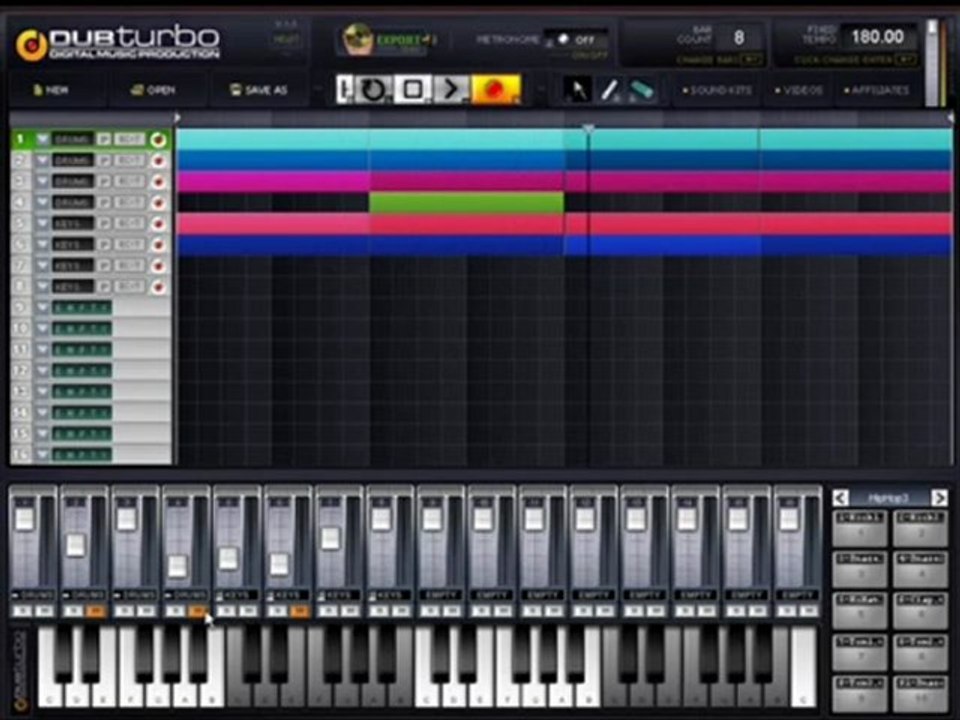
Task: Stop playback with the square Stop button
Action: (x=412, y=89)
